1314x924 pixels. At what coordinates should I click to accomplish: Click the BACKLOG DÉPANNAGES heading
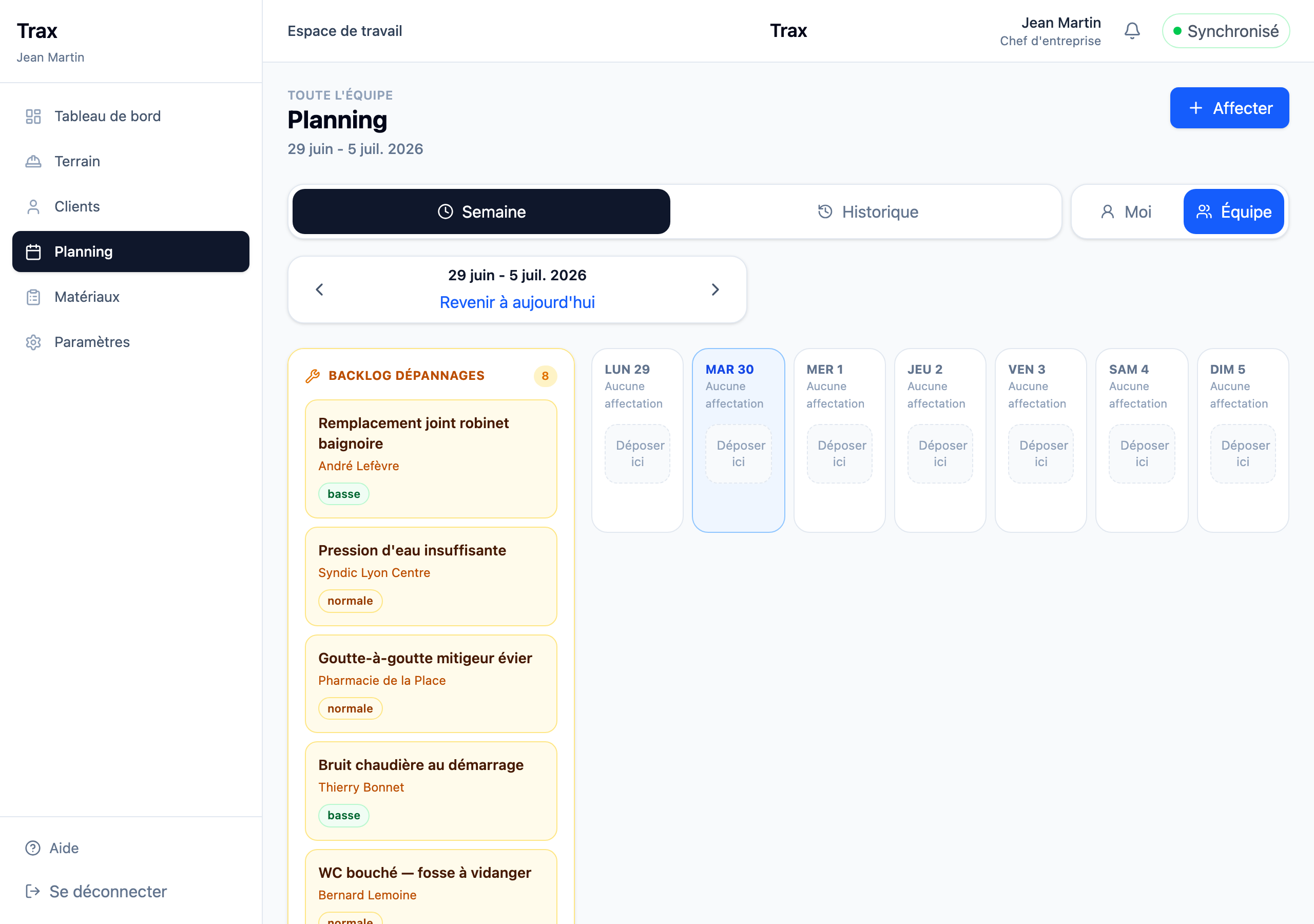tap(407, 376)
